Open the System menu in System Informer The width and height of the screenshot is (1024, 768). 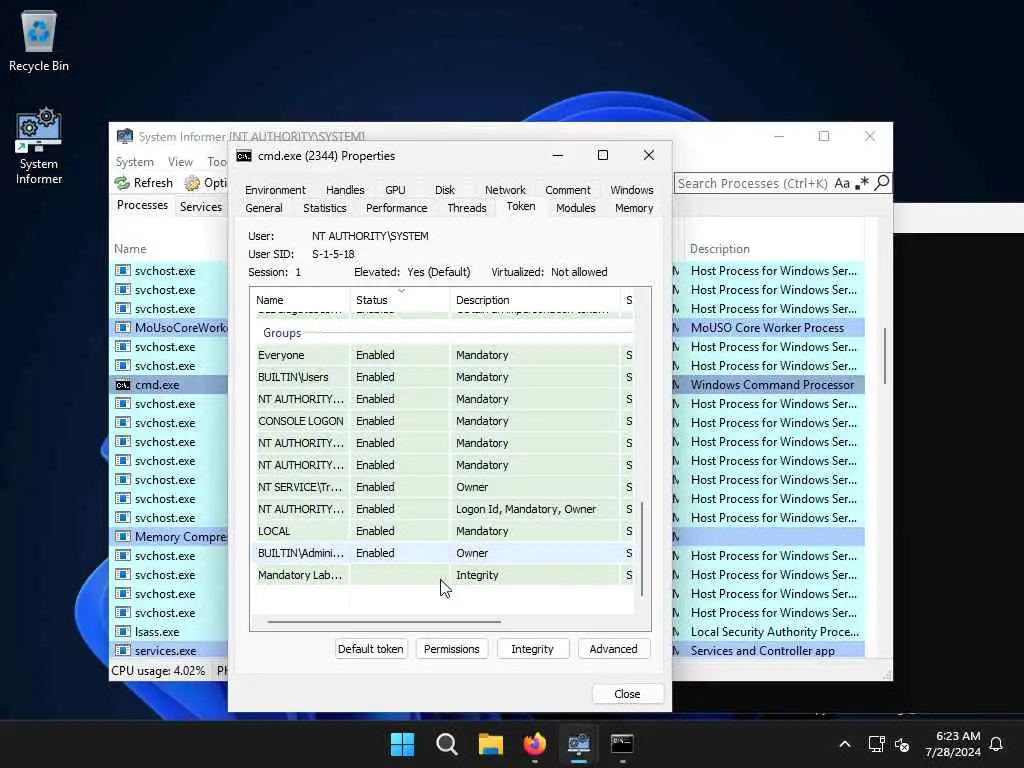[x=135, y=161]
